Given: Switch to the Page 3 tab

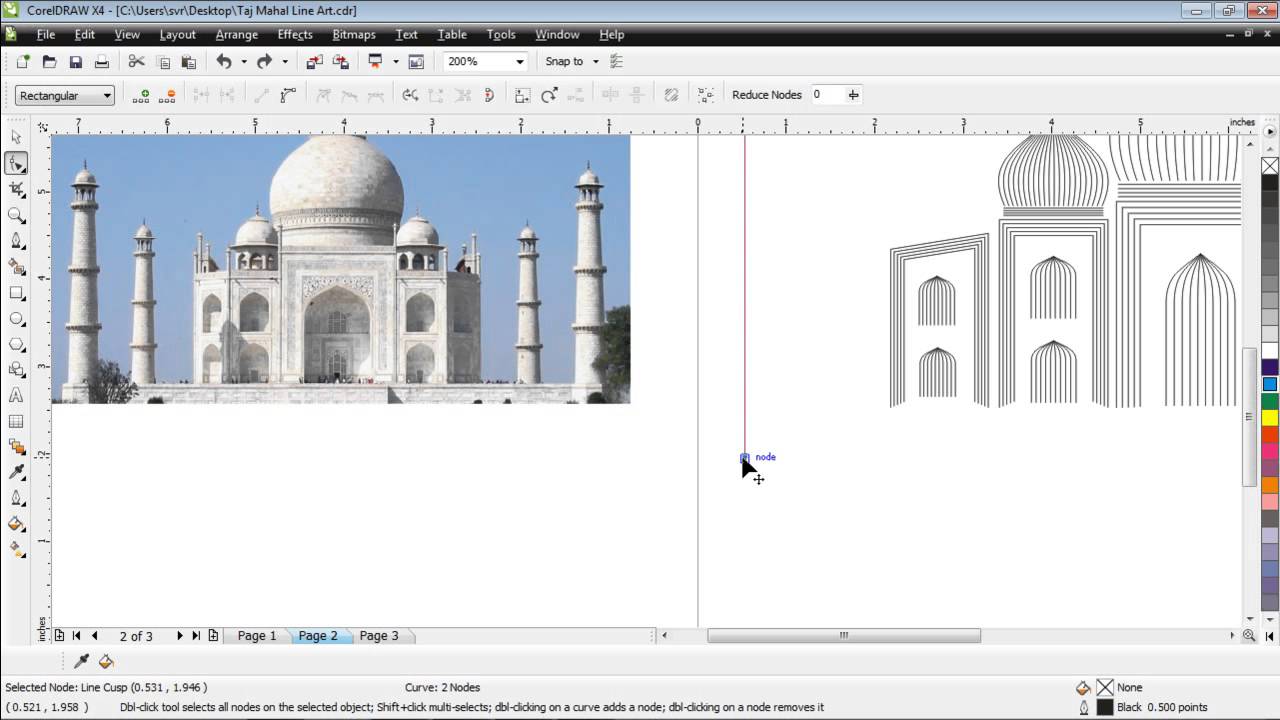Looking at the screenshot, I should click(379, 636).
